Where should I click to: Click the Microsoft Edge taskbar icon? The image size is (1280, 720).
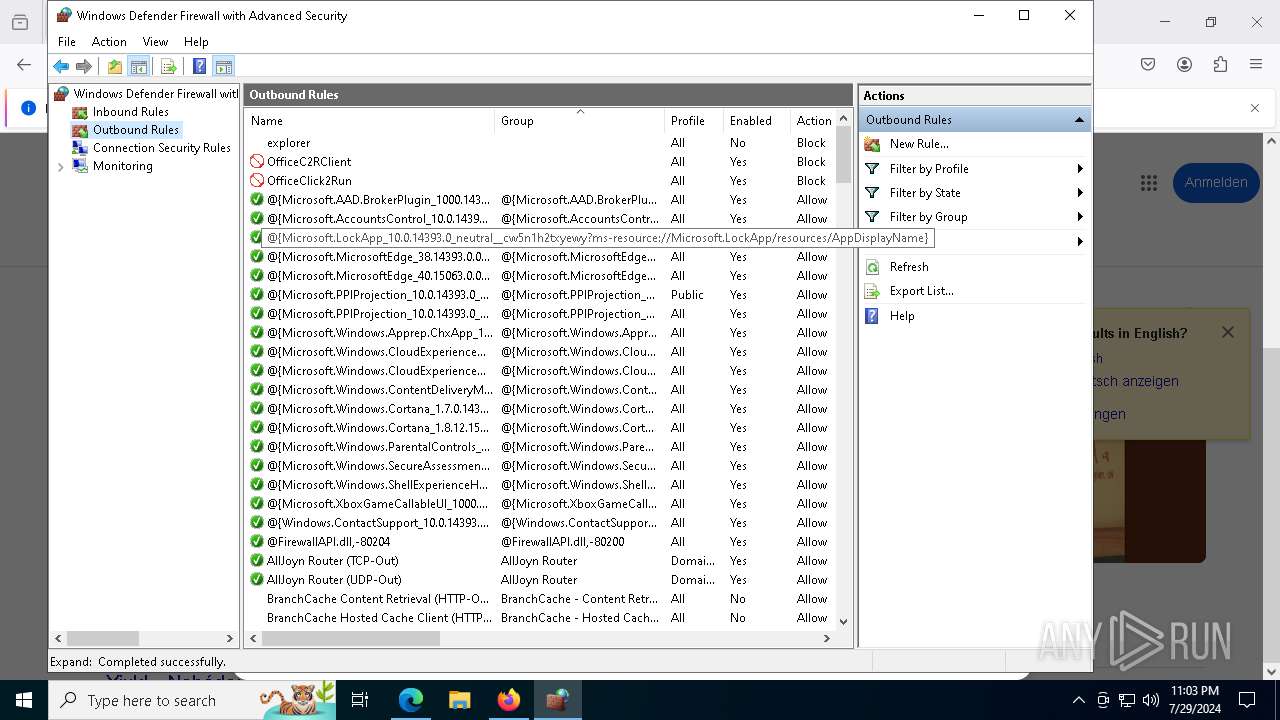(x=411, y=700)
